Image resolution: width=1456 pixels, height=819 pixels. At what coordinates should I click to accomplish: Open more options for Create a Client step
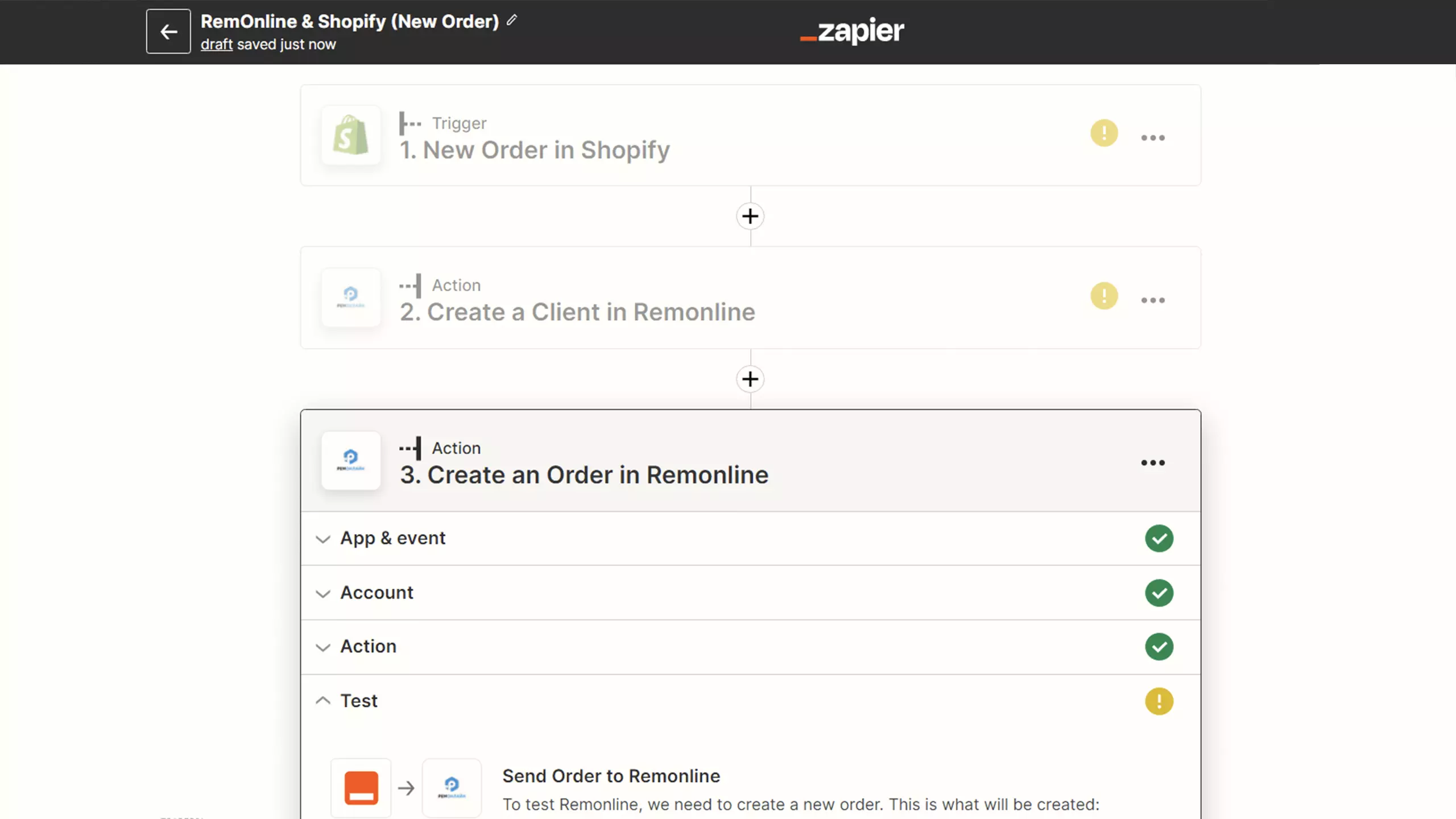[1153, 300]
